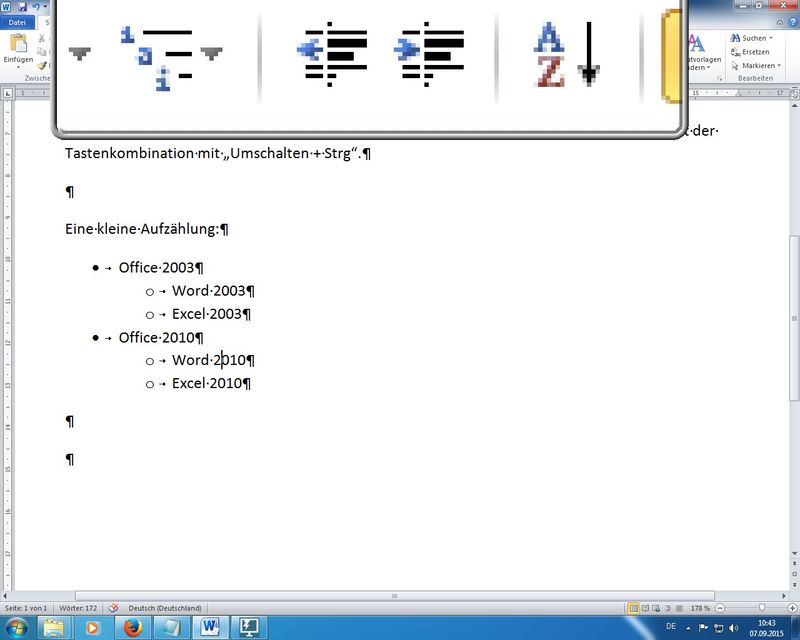Click the Word taskbar button

(x=210, y=627)
